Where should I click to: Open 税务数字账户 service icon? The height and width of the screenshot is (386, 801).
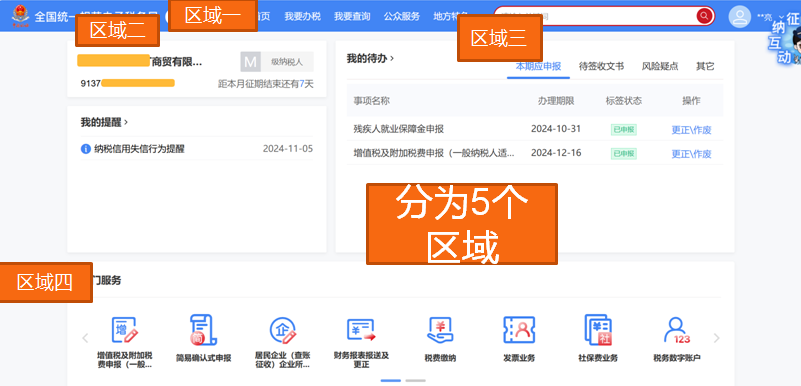click(677, 330)
